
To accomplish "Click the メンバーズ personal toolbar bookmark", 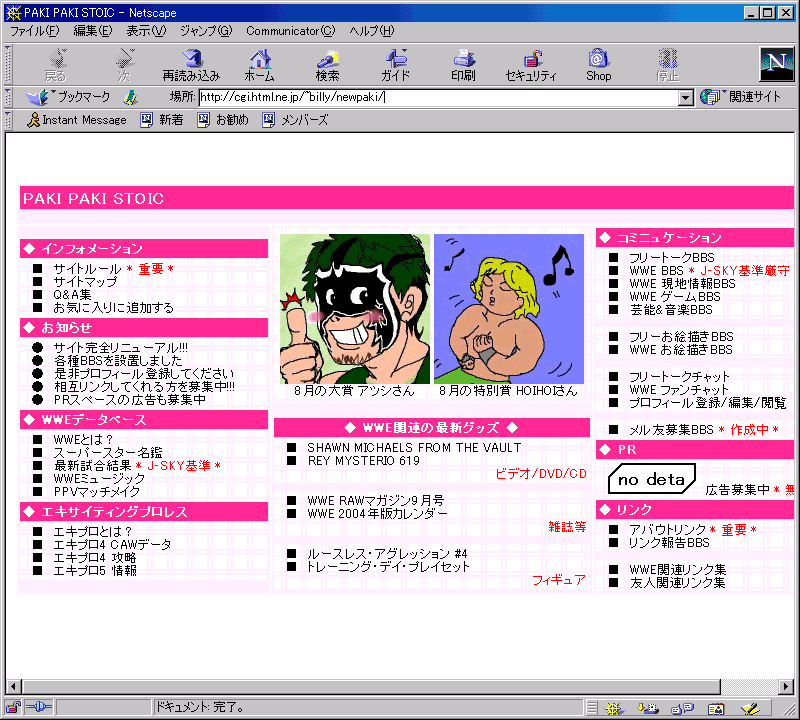I will pos(295,120).
